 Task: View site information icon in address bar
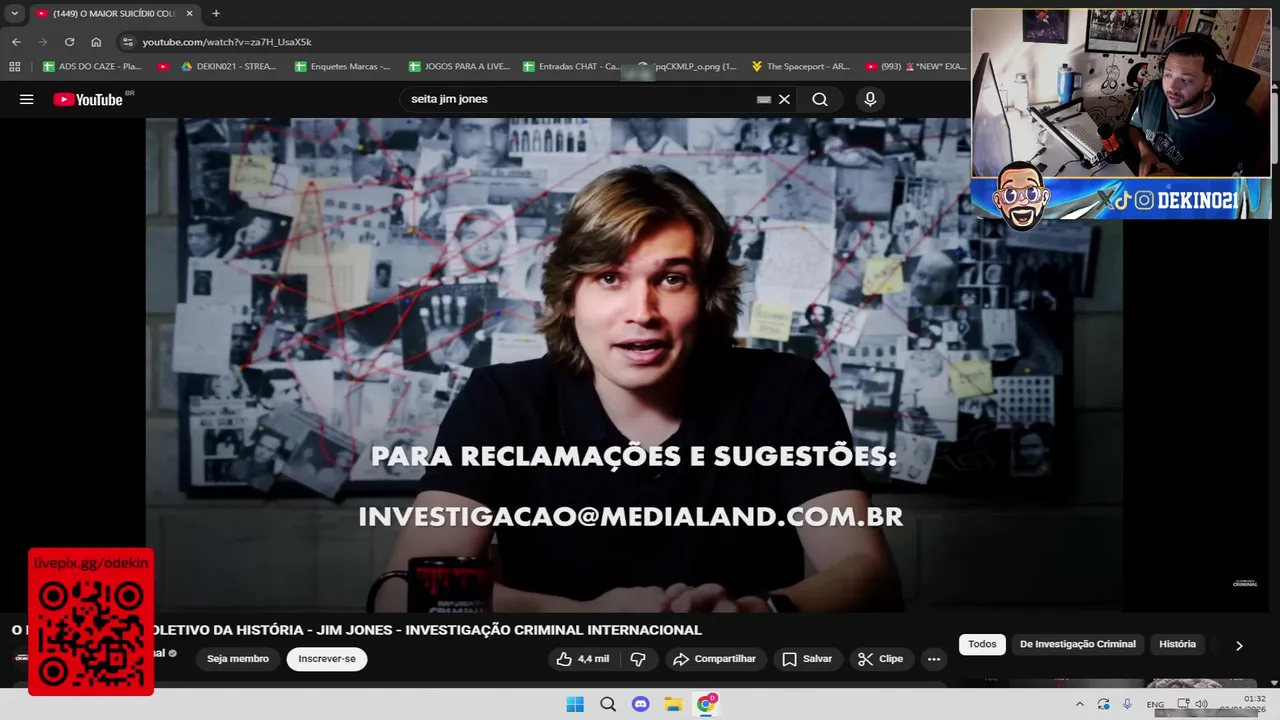coord(127,42)
